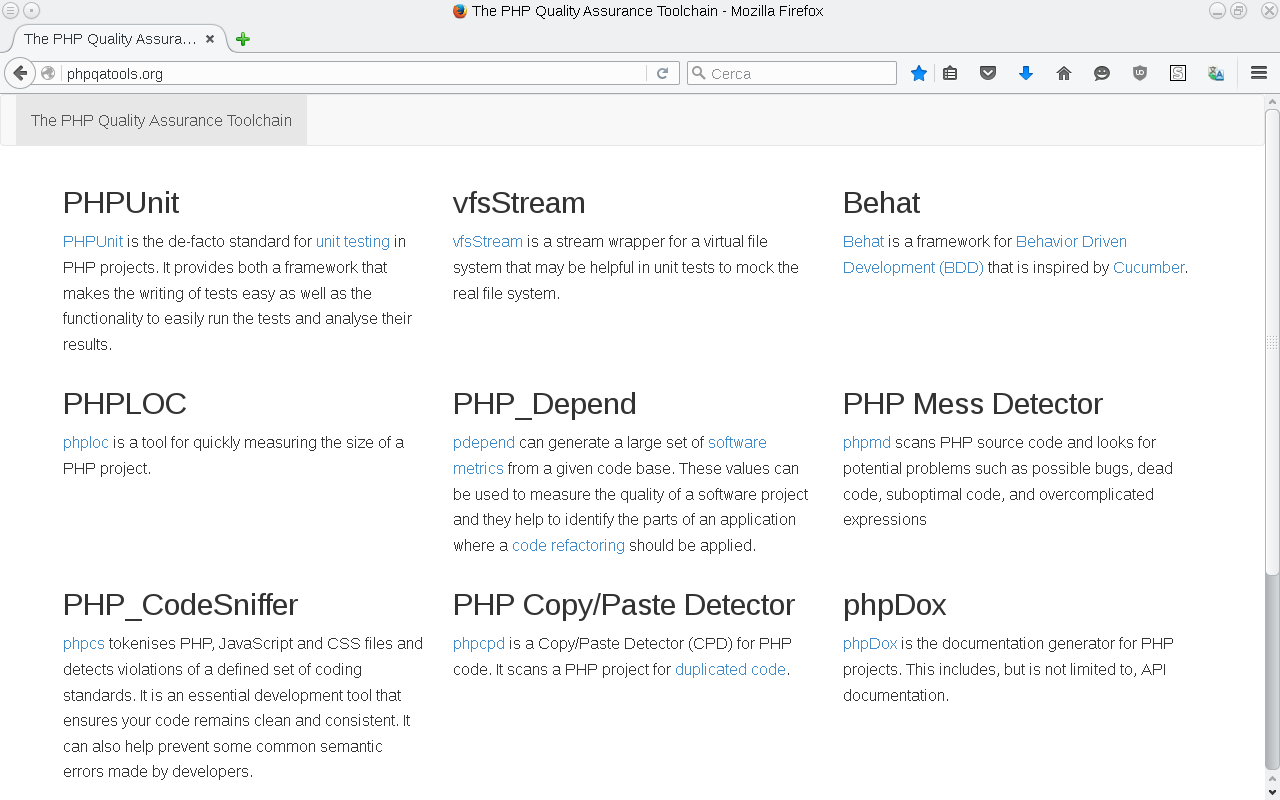Image resolution: width=1280 pixels, height=800 pixels.
Task: Open the phpmd link
Action: [x=867, y=442]
